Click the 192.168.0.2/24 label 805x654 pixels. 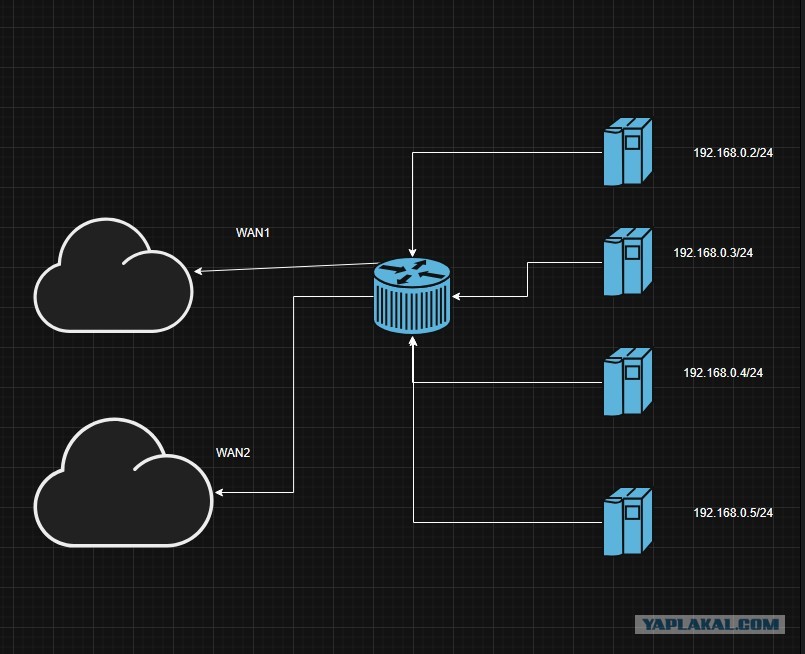pyautogui.click(x=733, y=152)
